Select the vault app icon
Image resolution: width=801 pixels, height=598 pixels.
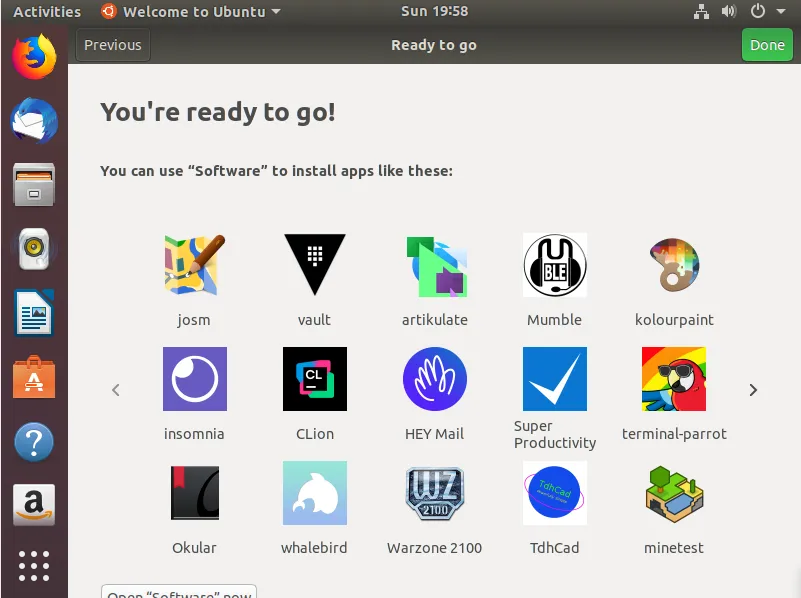314,265
